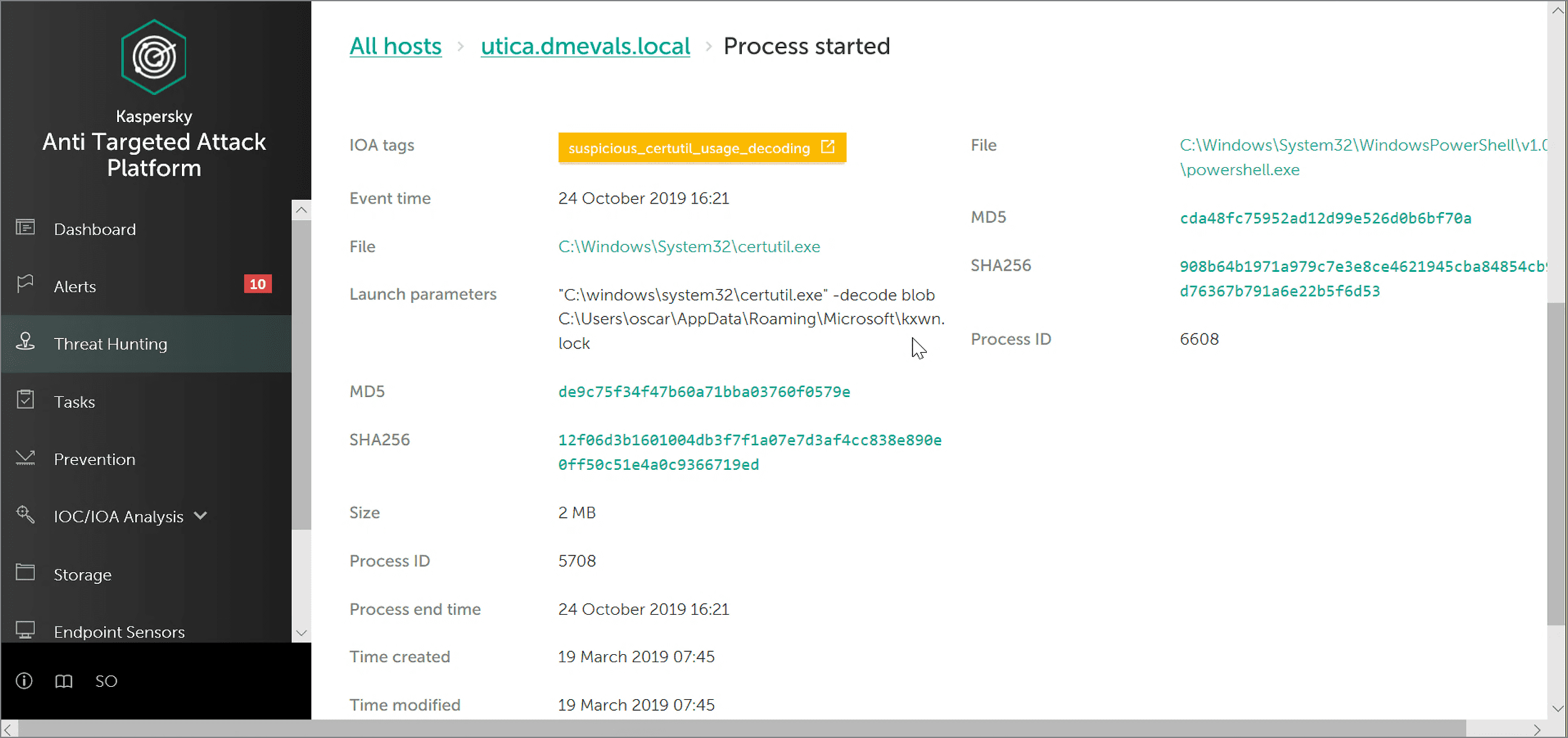Click certutil.exe file path link

(x=689, y=247)
